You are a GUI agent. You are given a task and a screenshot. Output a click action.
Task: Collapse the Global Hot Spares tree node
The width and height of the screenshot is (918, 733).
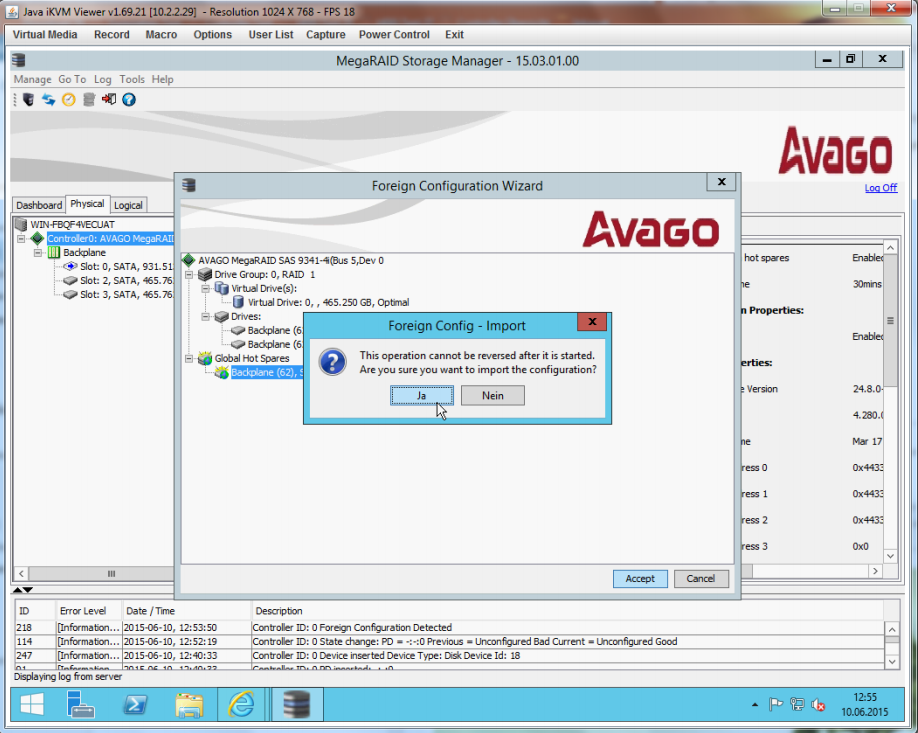[190, 358]
